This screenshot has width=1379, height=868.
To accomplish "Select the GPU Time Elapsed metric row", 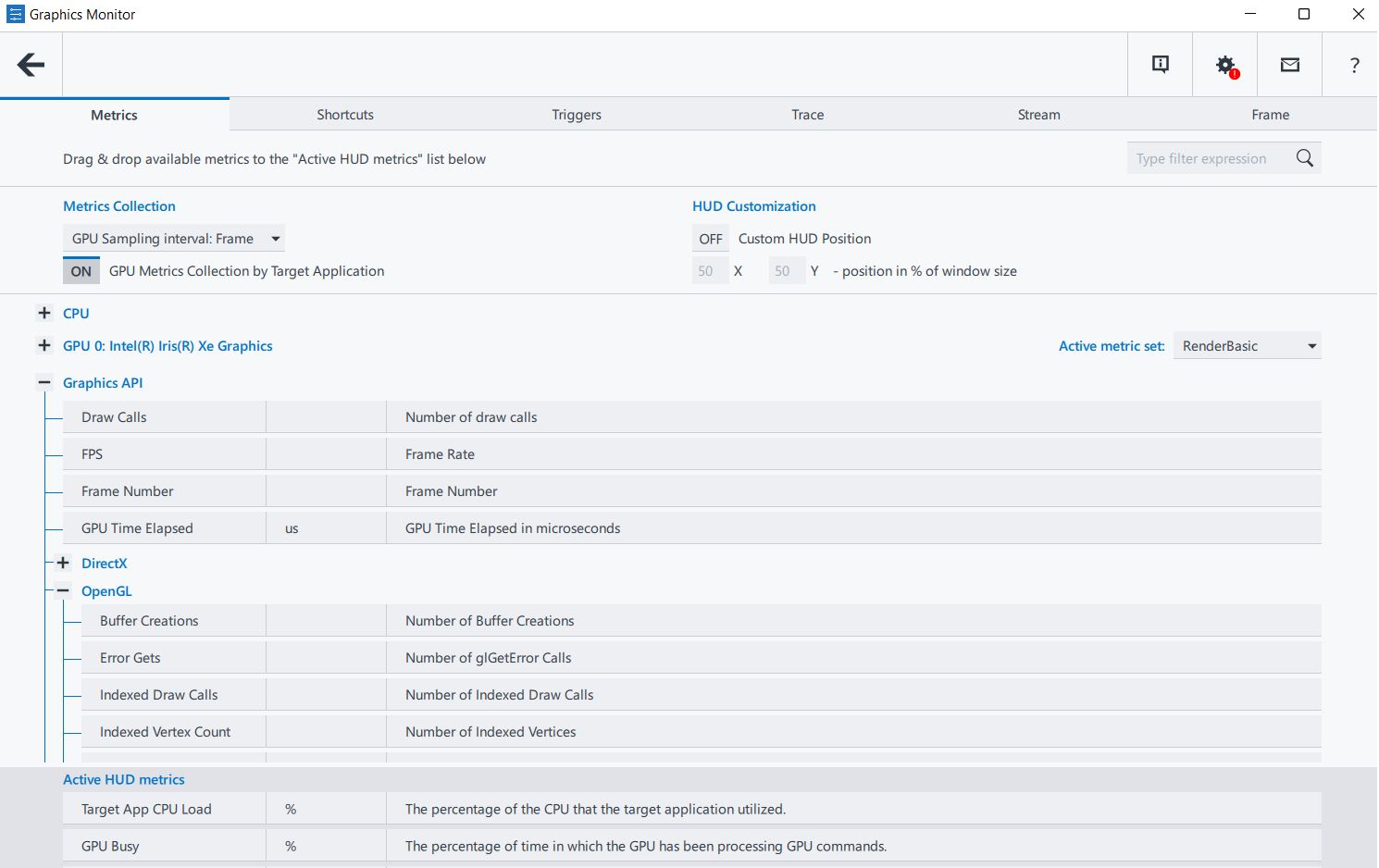I will [137, 528].
